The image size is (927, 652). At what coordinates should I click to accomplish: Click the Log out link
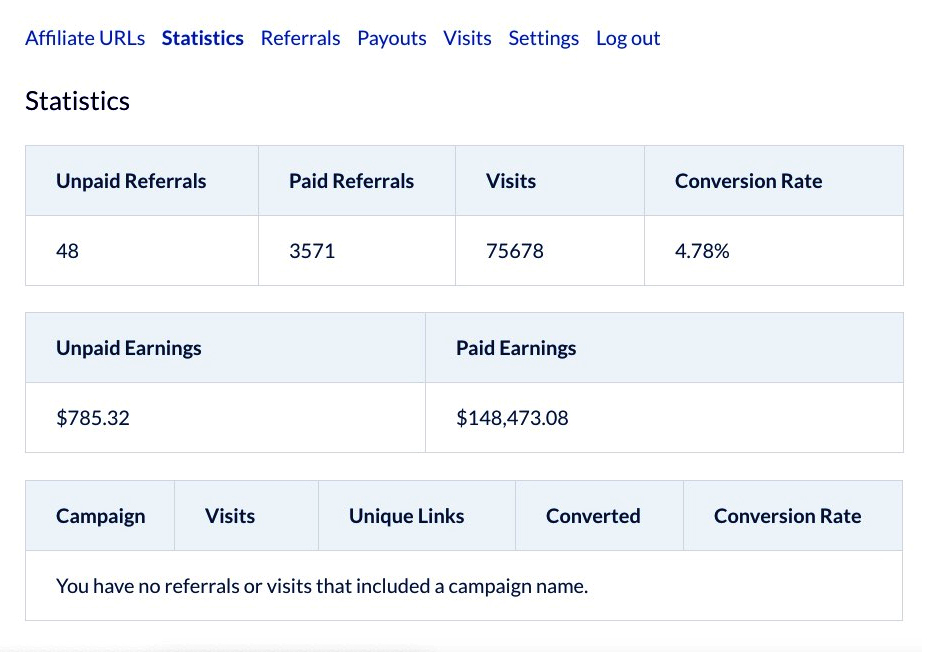pos(628,38)
